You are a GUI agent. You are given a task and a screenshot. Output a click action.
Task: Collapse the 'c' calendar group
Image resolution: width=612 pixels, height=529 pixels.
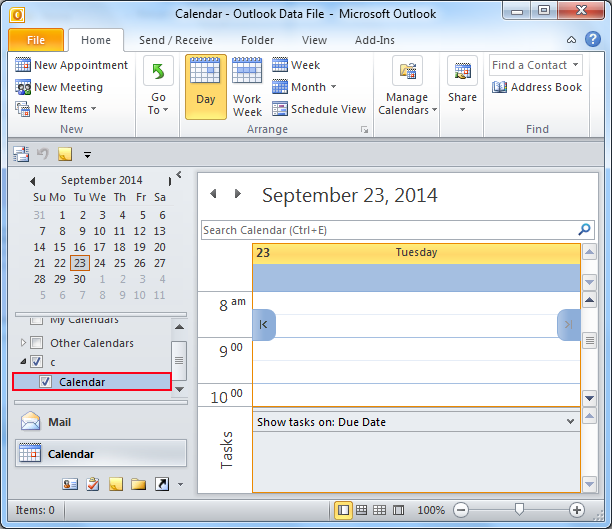[23, 362]
